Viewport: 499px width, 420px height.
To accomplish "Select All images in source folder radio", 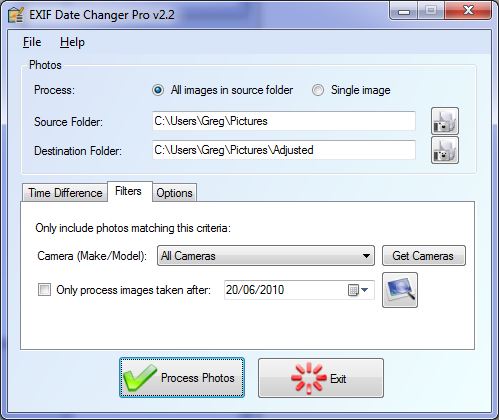I will point(158,90).
